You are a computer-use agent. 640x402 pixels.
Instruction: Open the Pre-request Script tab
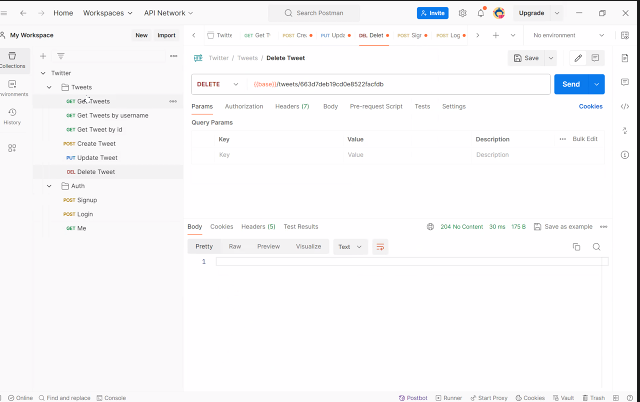coord(376,107)
